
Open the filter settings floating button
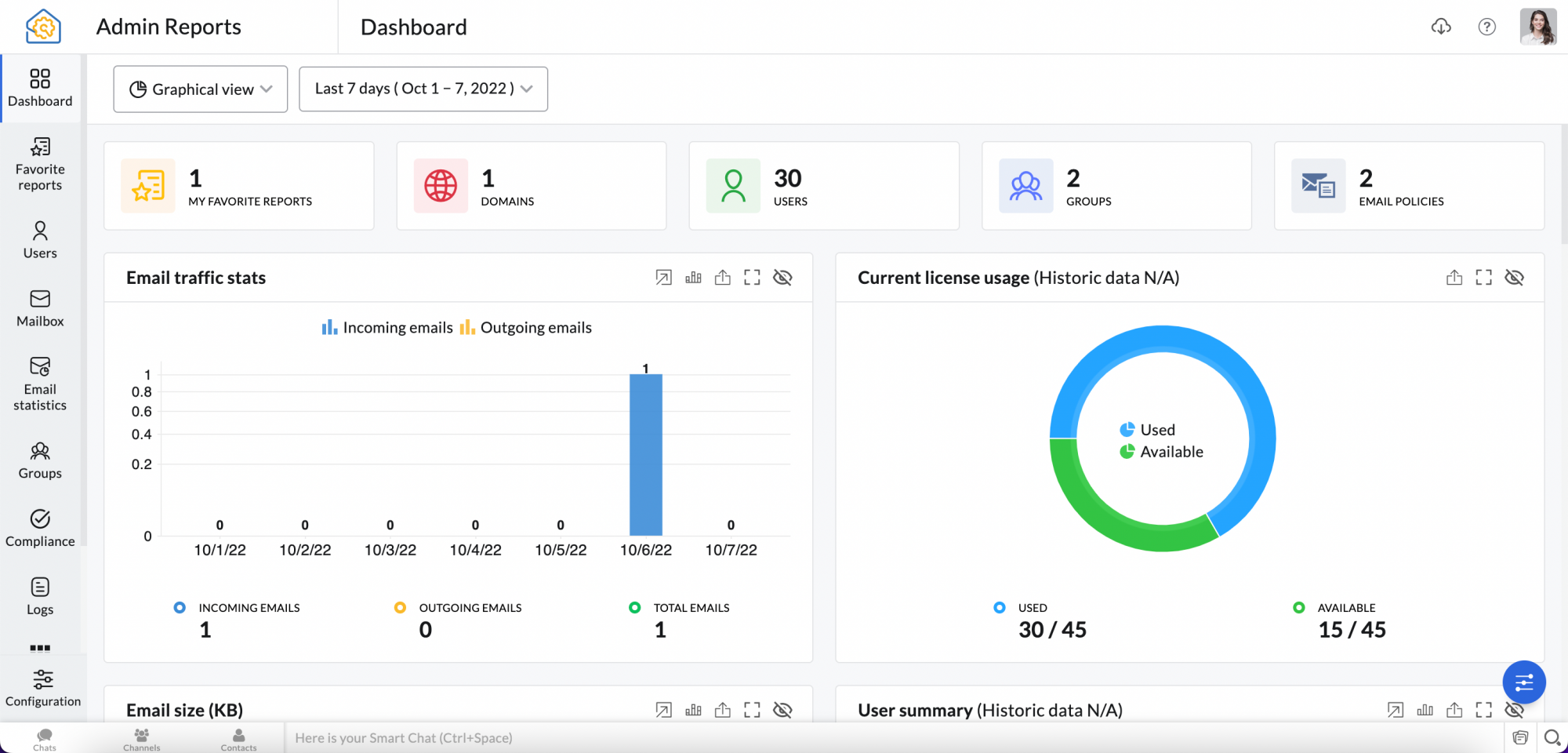click(x=1524, y=682)
